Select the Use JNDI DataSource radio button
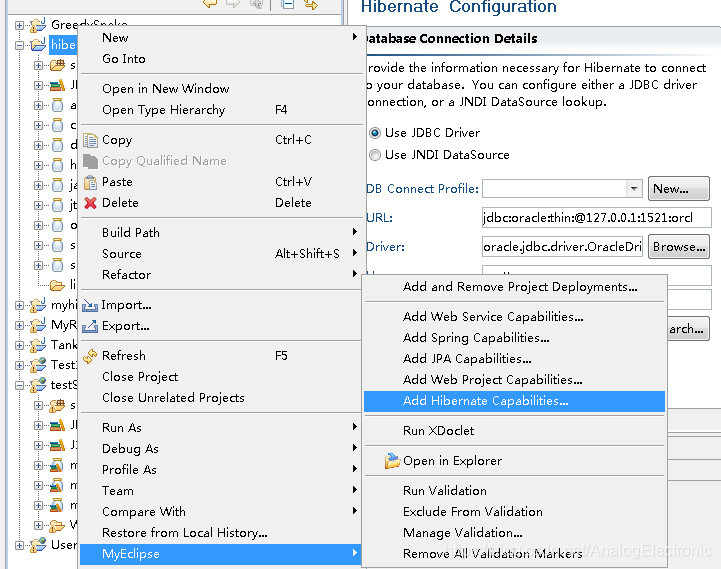 pyautogui.click(x=375, y=155)
